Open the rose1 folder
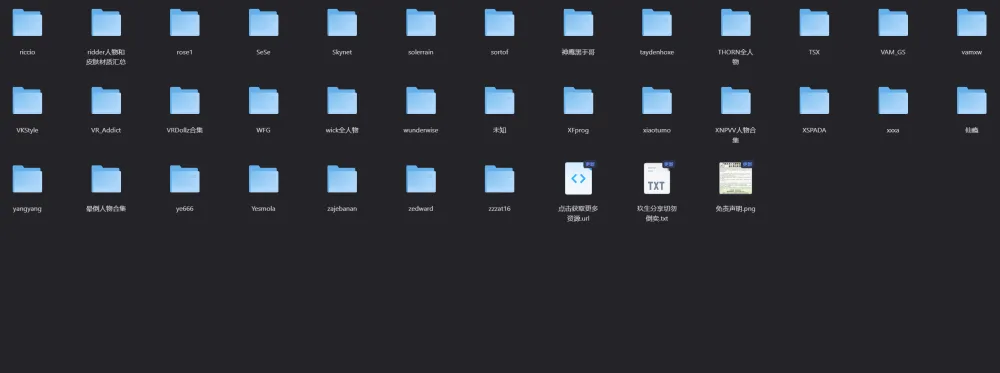Image resolution: width=1000 pixels, height=373 pixels. [185, 23]
